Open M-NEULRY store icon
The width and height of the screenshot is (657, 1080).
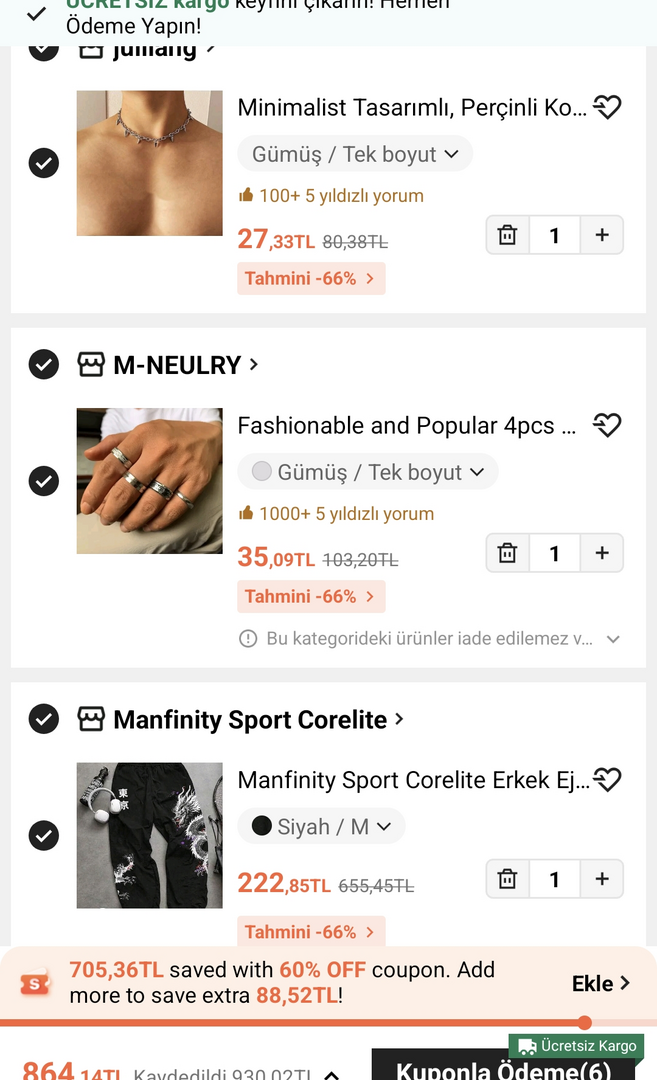(91, 365)
